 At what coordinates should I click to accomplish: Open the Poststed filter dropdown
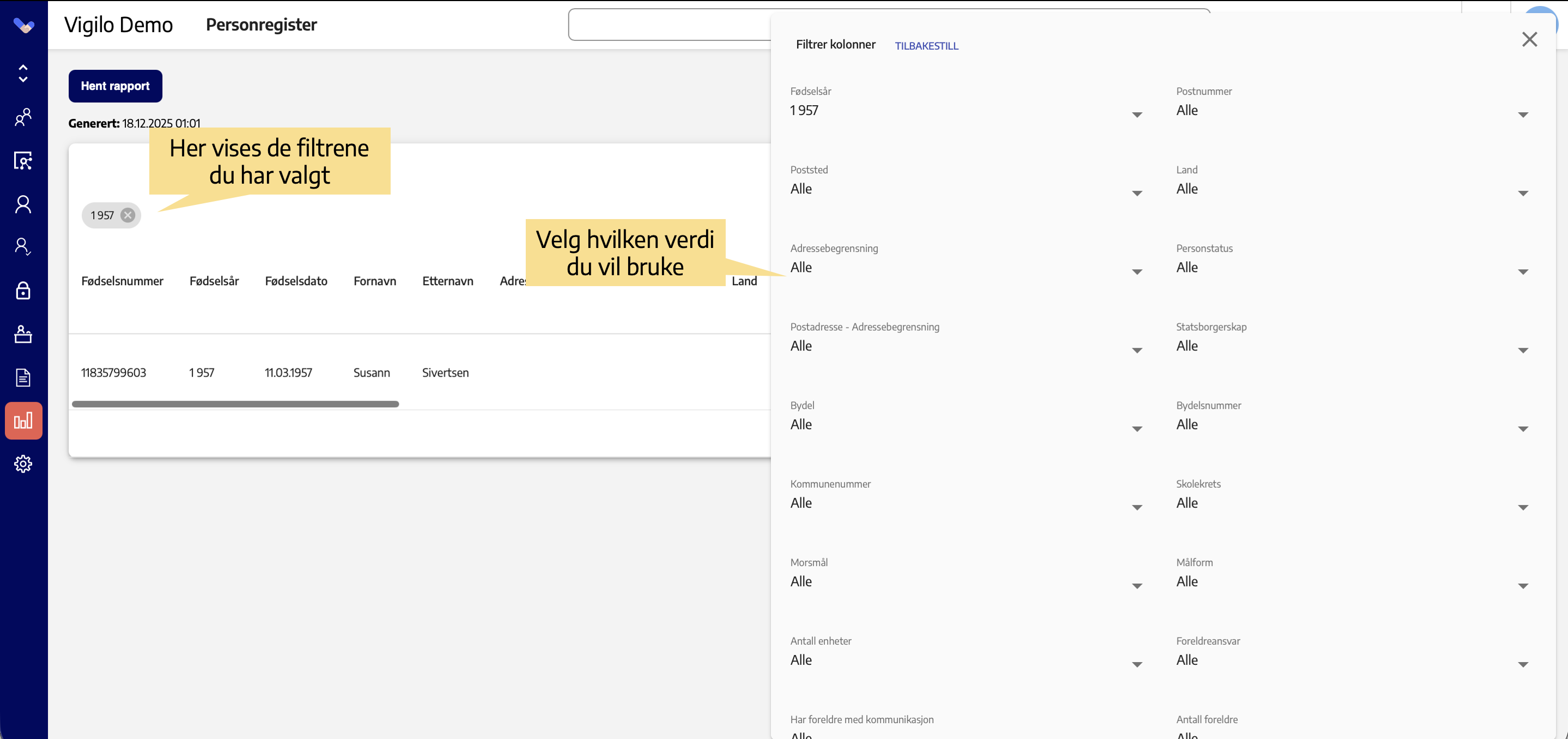click(966, 189)
